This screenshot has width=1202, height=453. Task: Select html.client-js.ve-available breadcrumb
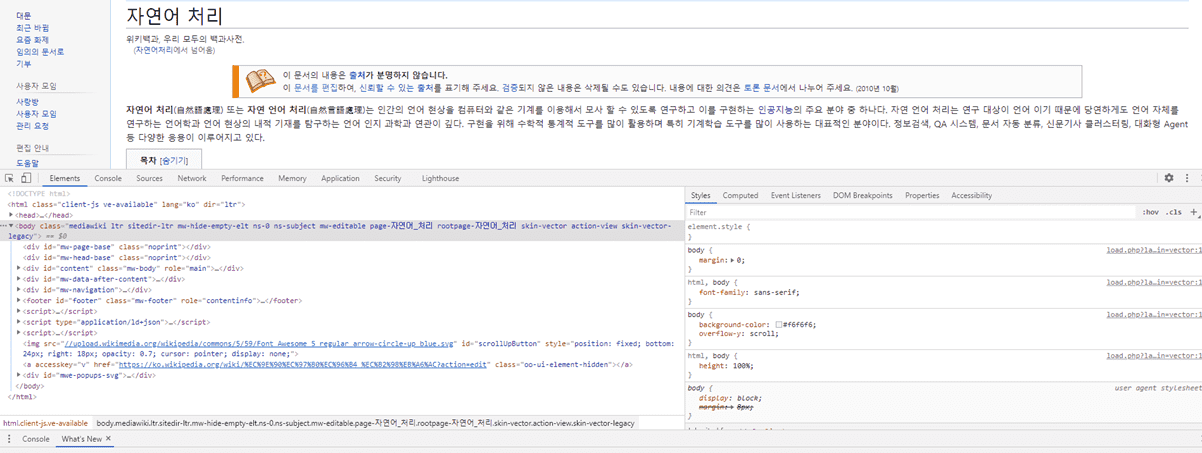click(46, 424)
